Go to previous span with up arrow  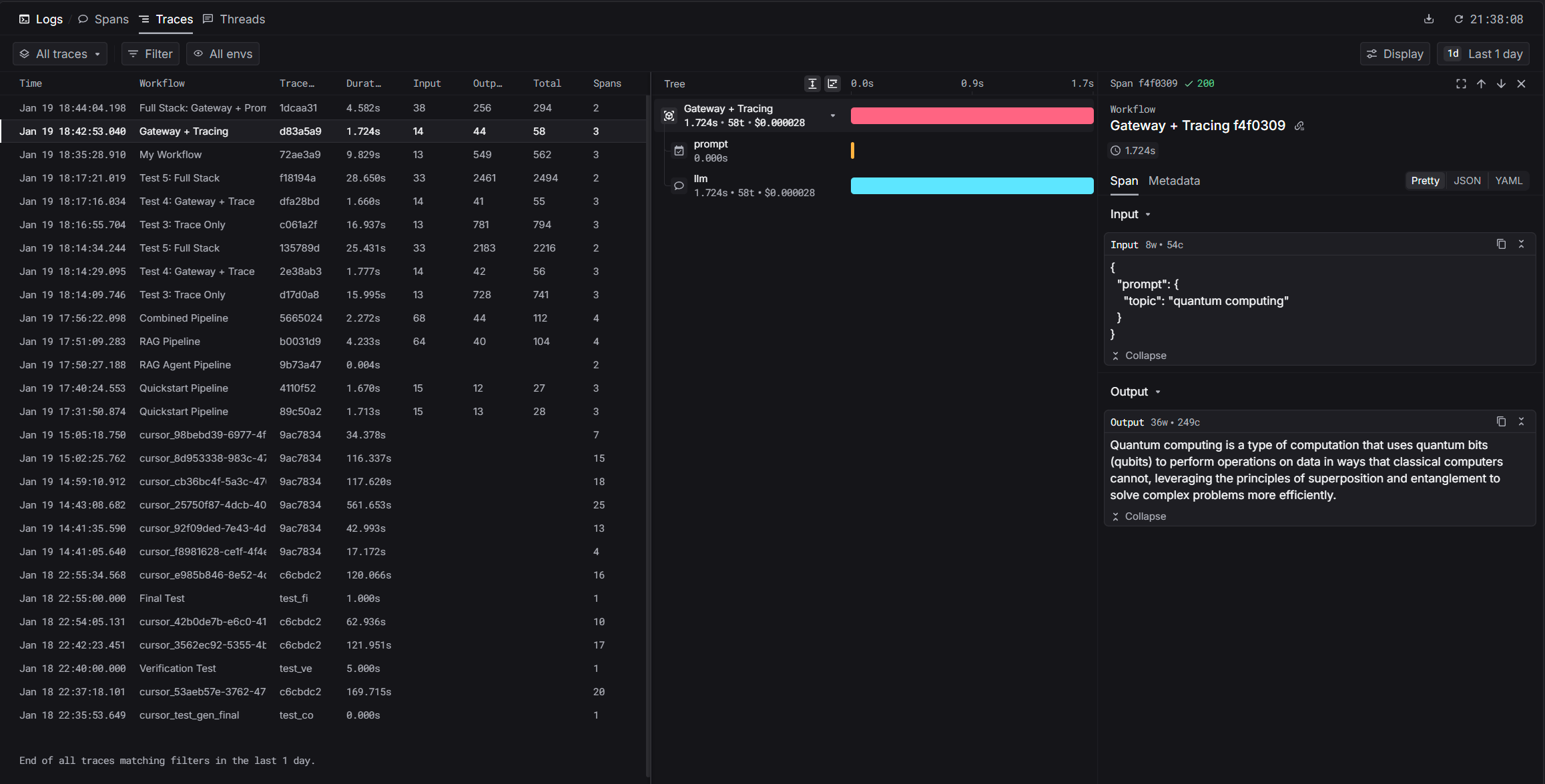tap(1481, 83)
